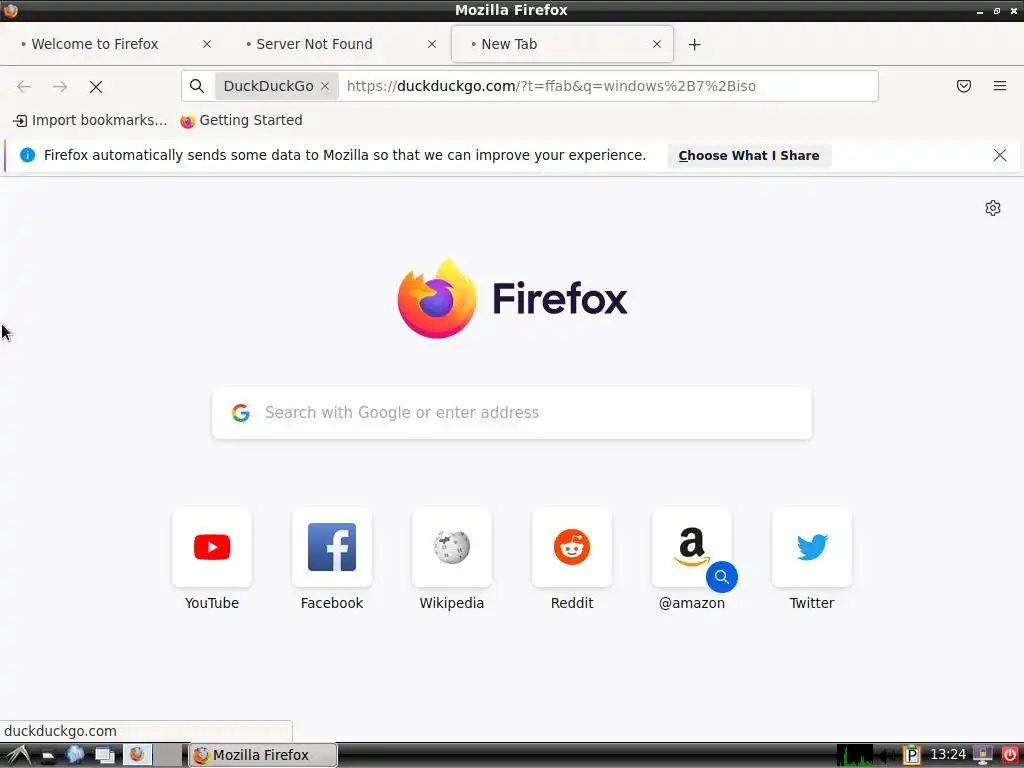The image size is (1024, 768).
Task: Click the info icon in notification bar
Action: tap(27, 155)
